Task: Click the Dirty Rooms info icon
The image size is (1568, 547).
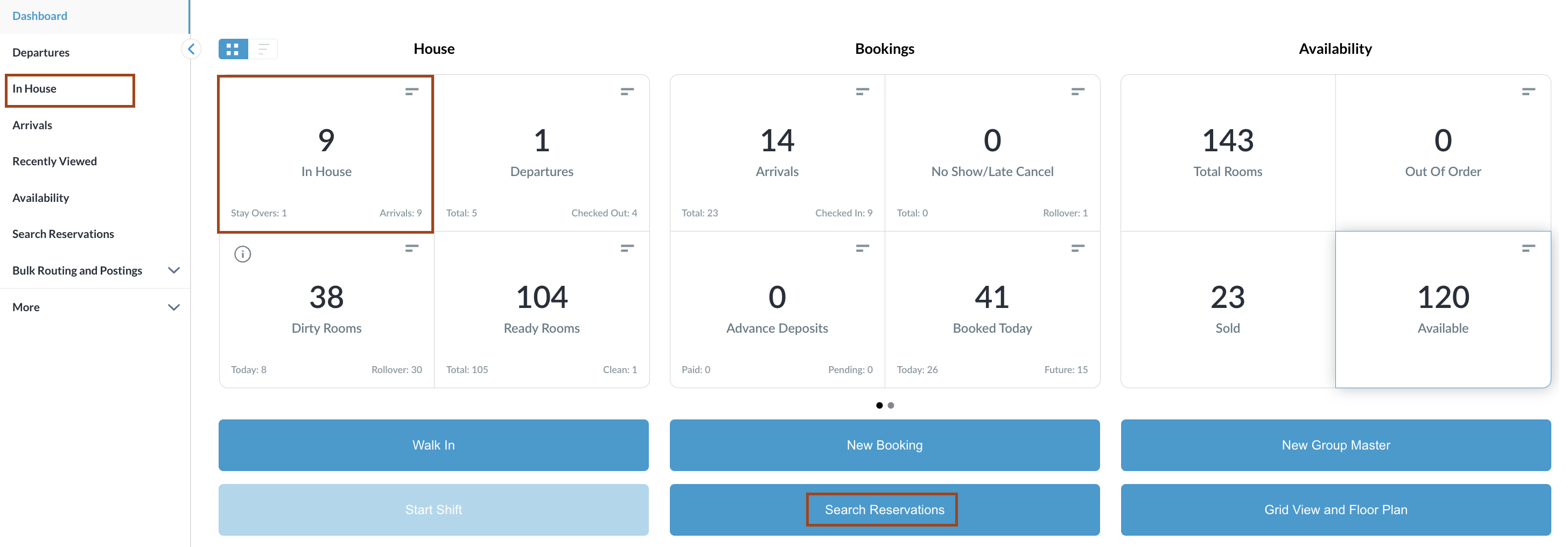Action: tap(242, 254)
